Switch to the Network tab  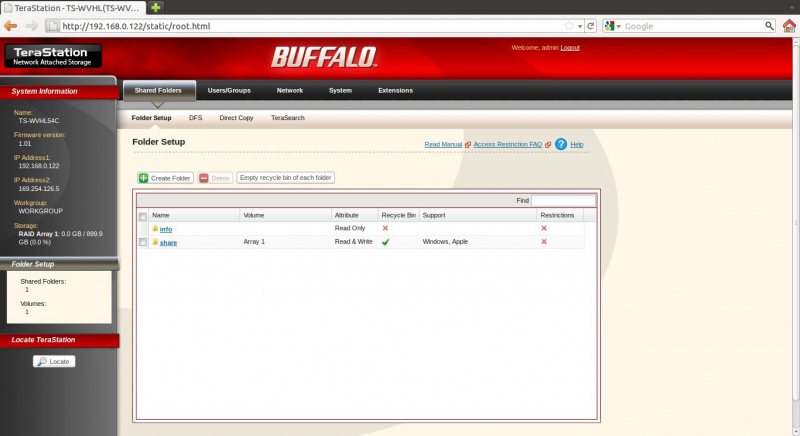pos(290,90)
